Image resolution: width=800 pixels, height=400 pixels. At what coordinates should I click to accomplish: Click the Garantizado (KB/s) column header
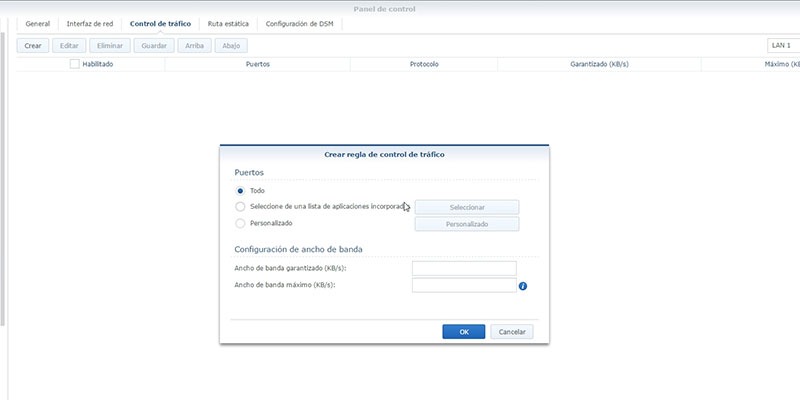click(x=599, y=64)
